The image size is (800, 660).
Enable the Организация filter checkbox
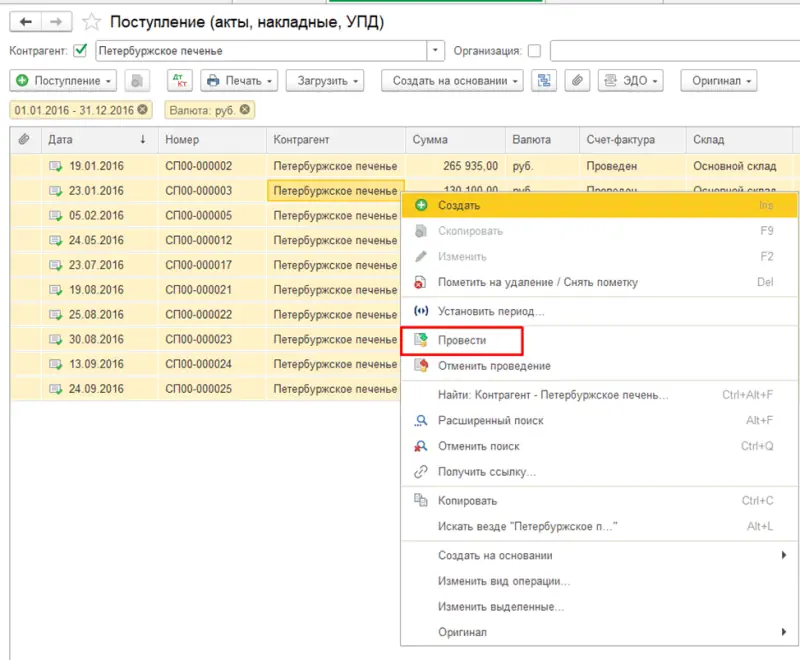[x=536, y=51]
